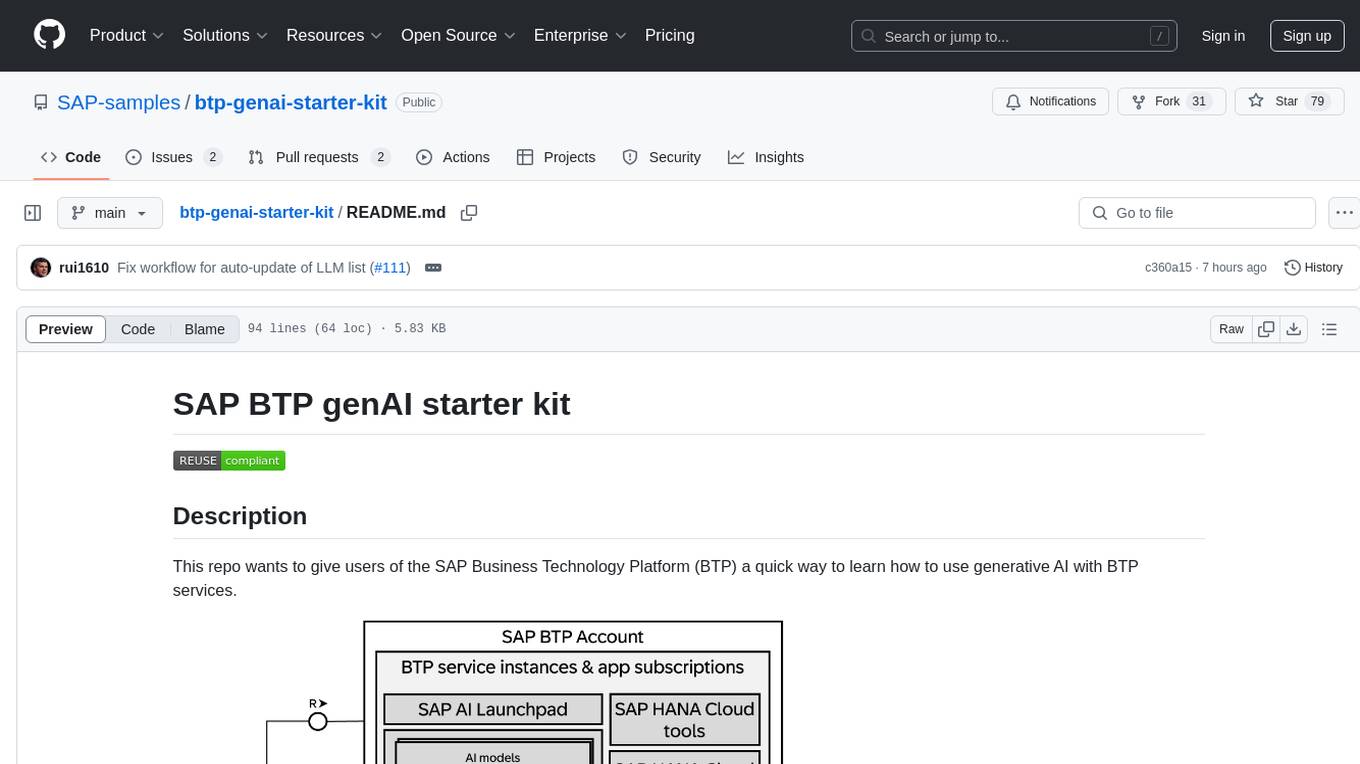Image resolution: width=1360 pixels, height=764 pixels.
Task: Open rui1610 author avatar
Action: click(41, 268)
